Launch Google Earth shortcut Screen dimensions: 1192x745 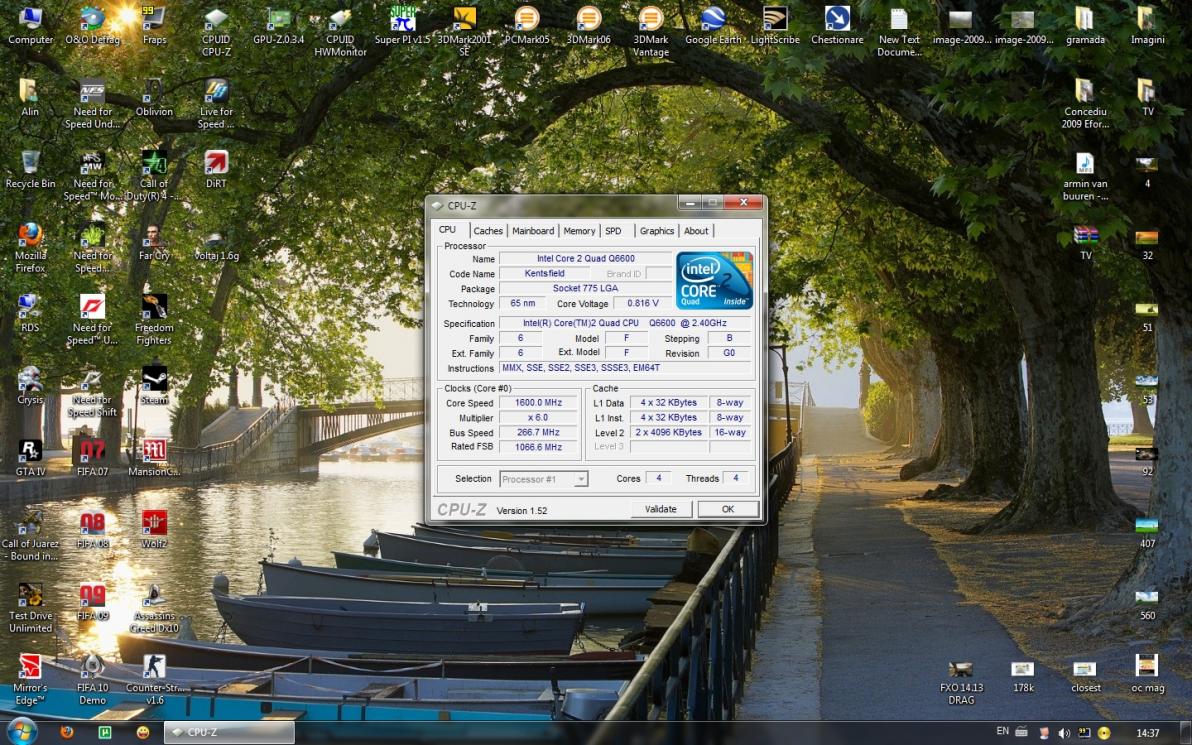712,25
